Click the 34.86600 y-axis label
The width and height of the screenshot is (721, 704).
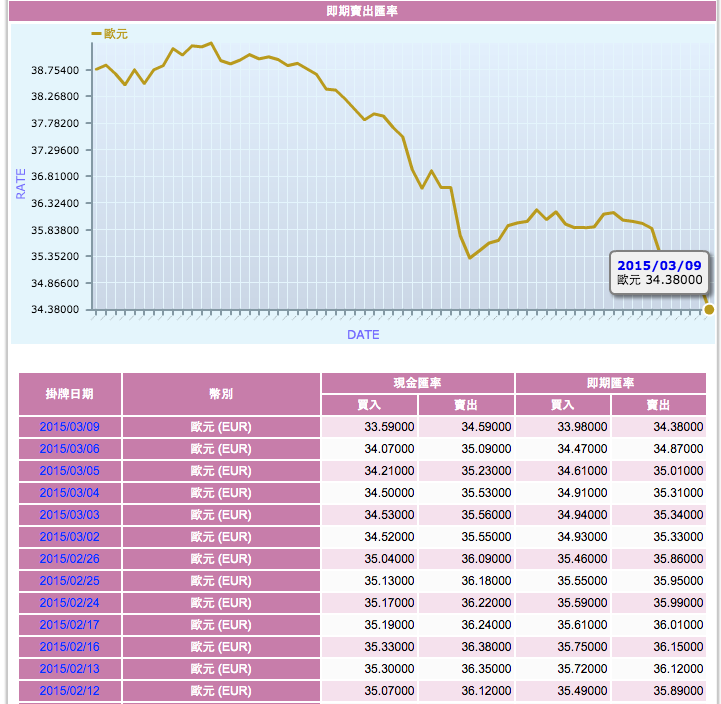pos(55,283)
